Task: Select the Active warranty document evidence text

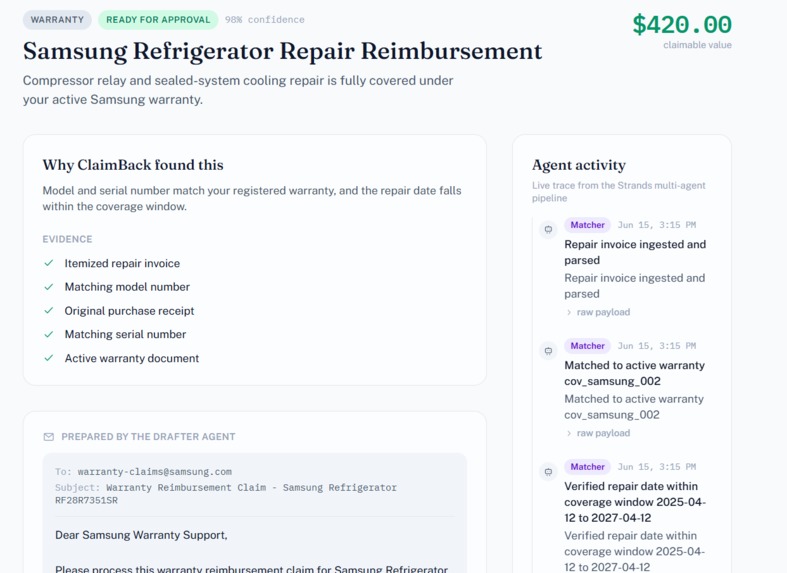Action: pyautogui.click(x=132, y=358)
